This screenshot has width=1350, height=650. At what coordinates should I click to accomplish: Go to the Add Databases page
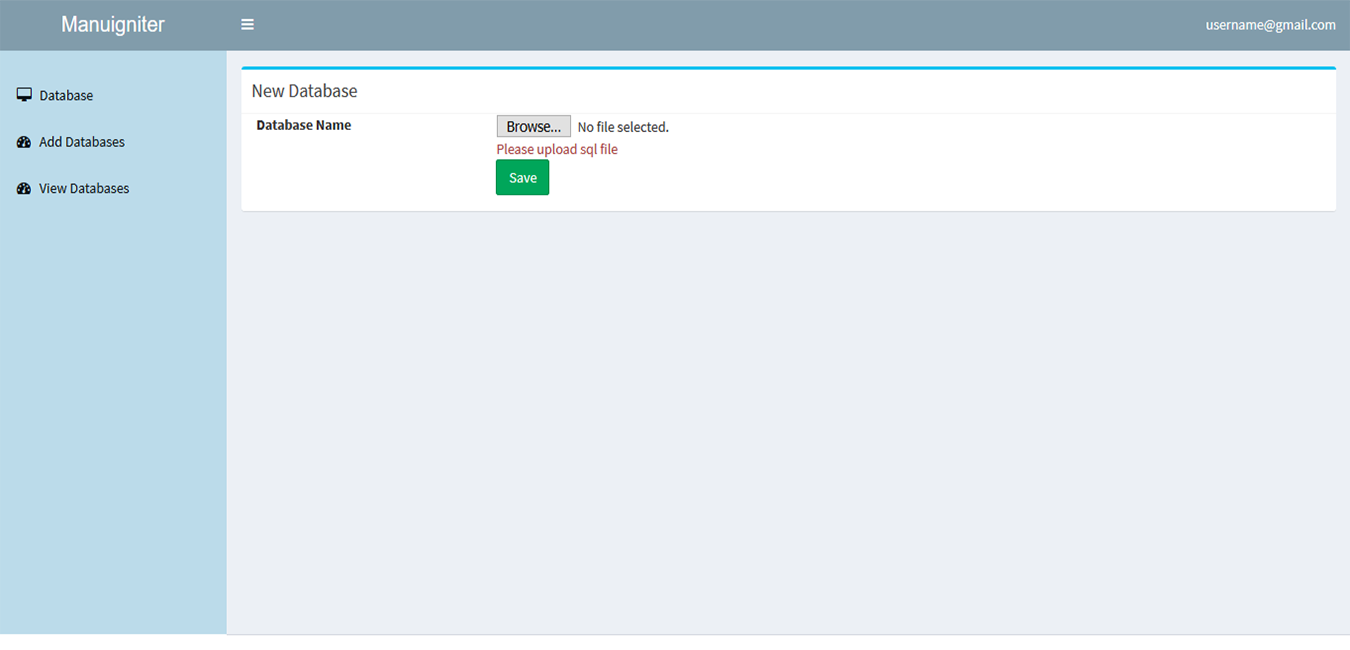click(x=82, y=142)
